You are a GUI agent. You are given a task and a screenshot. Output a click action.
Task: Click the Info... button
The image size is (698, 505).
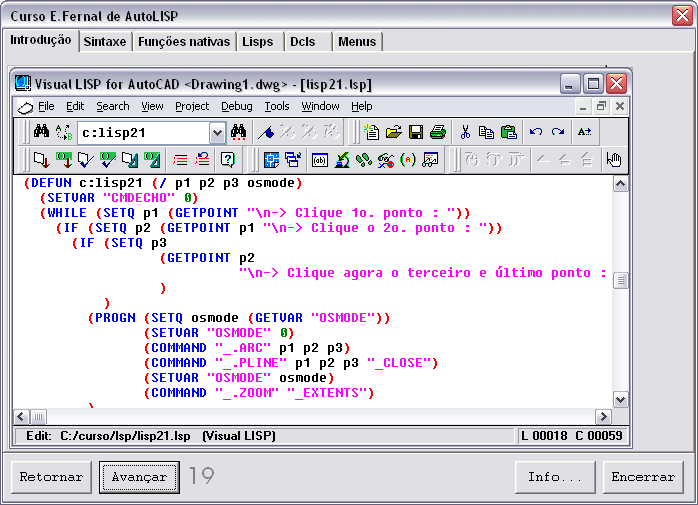point(555,477)
